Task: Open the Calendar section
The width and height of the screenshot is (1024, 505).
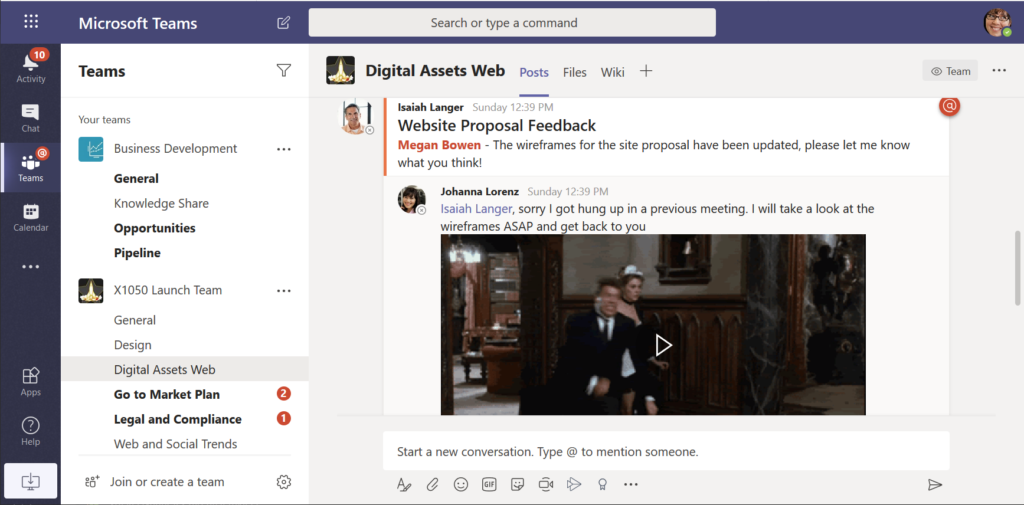Action: click(31, 218)
